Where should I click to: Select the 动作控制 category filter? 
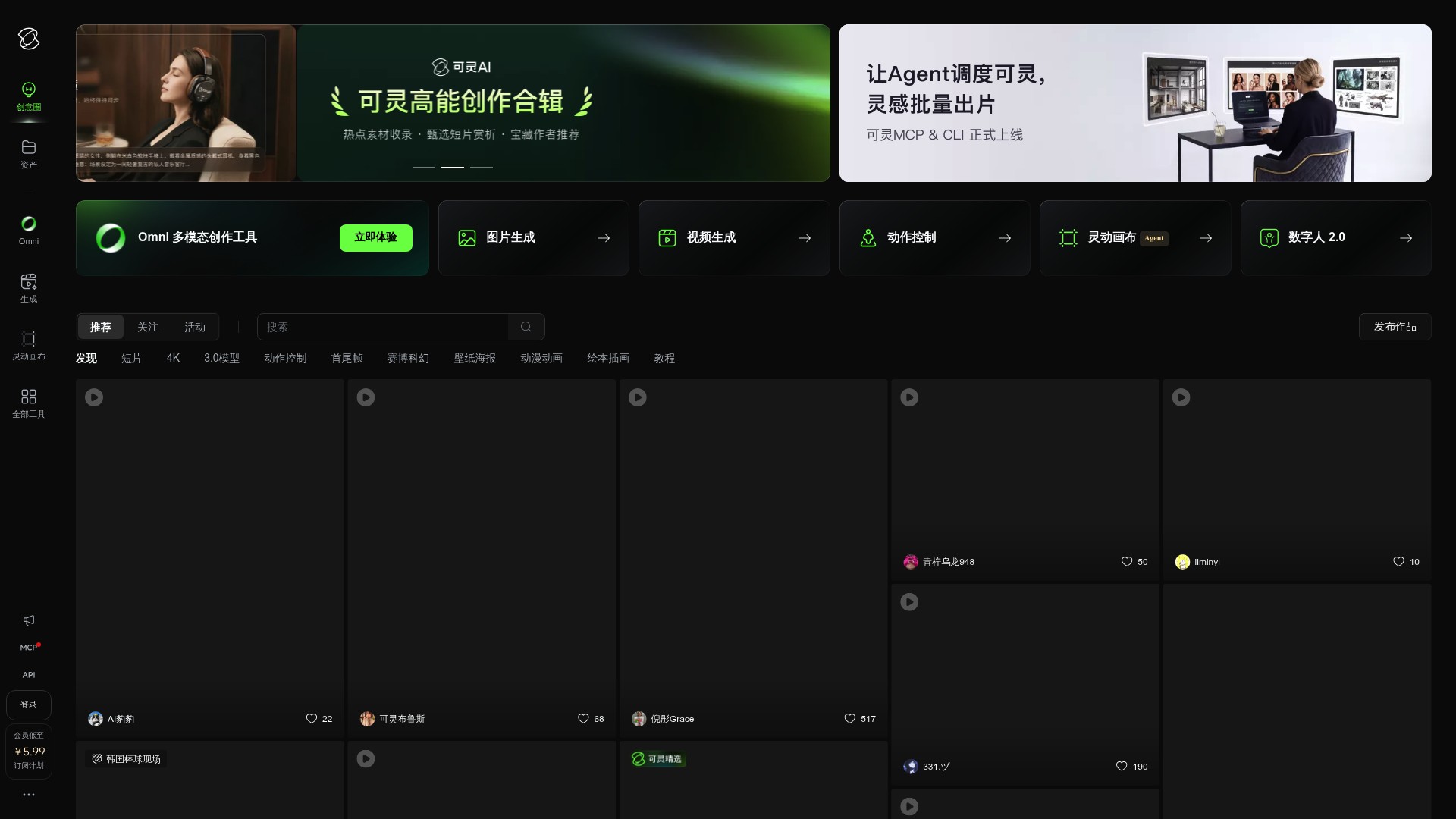tap(285, 359)
